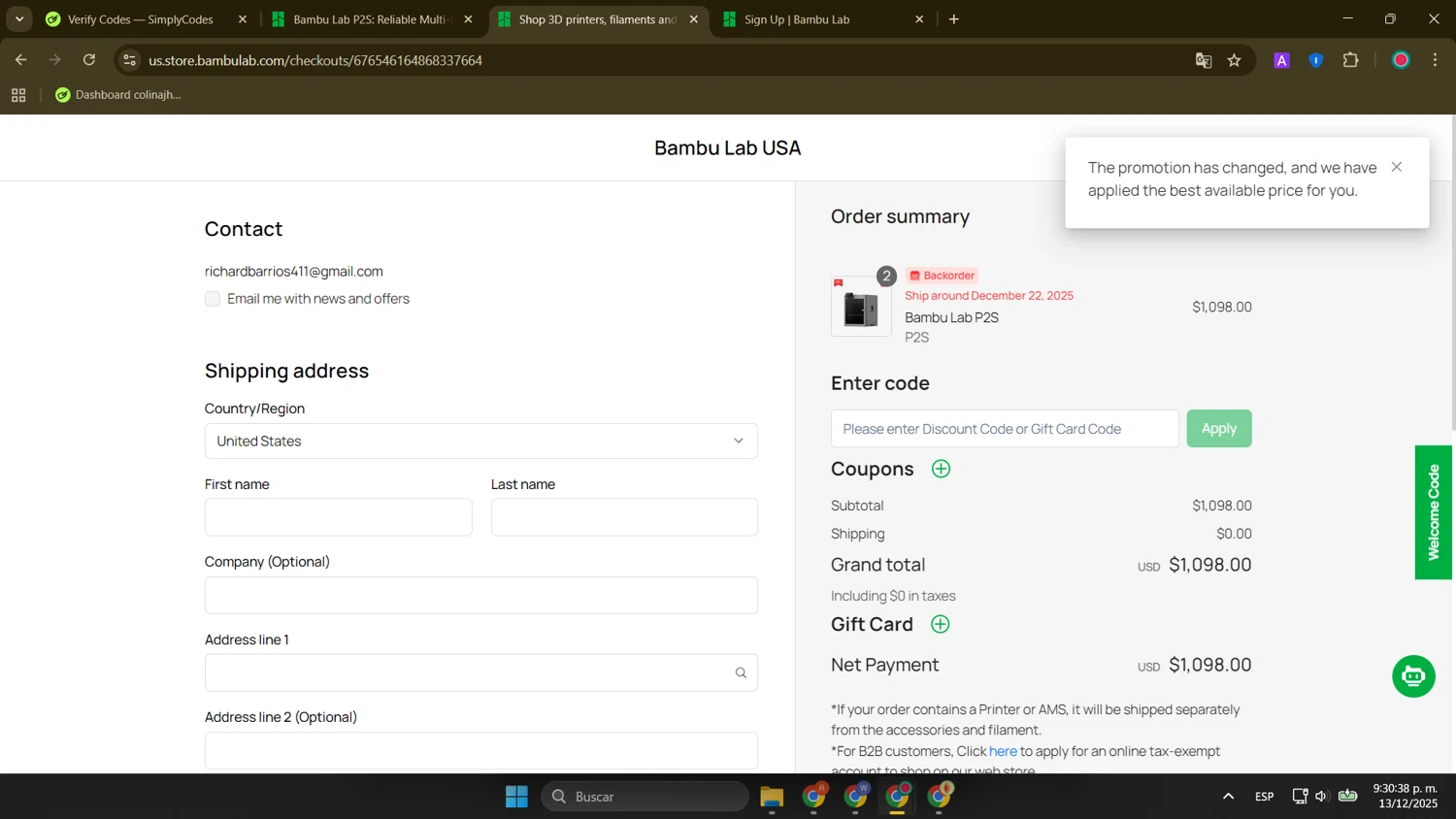Open the Windows Start menu
Image resolution: width=1456 pixels, height=819 pixels.
click(516, 797)
